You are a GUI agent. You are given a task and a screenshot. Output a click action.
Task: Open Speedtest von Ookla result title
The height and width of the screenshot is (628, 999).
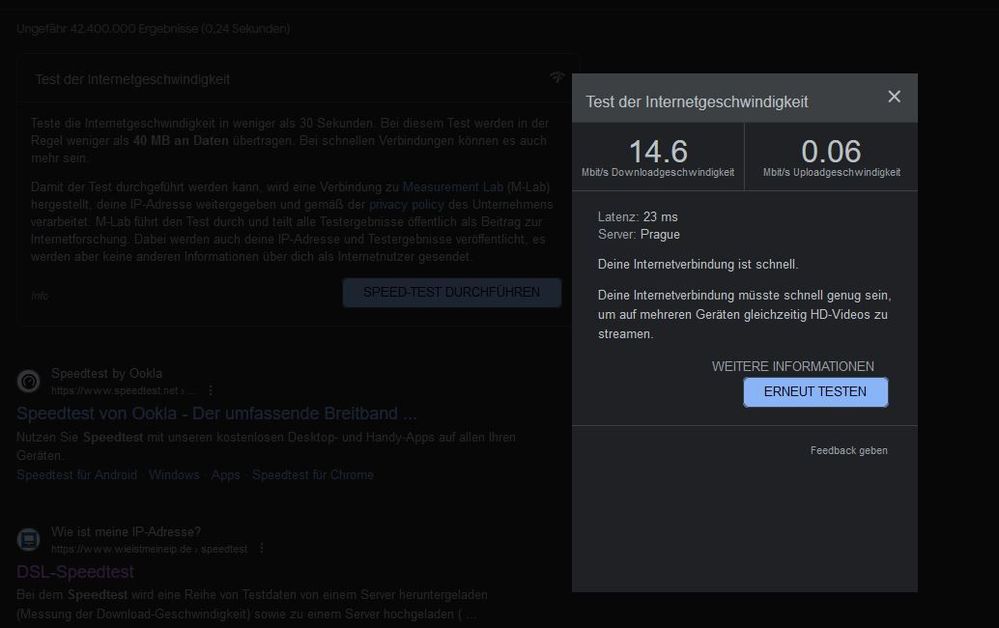(x=217, y=413)
